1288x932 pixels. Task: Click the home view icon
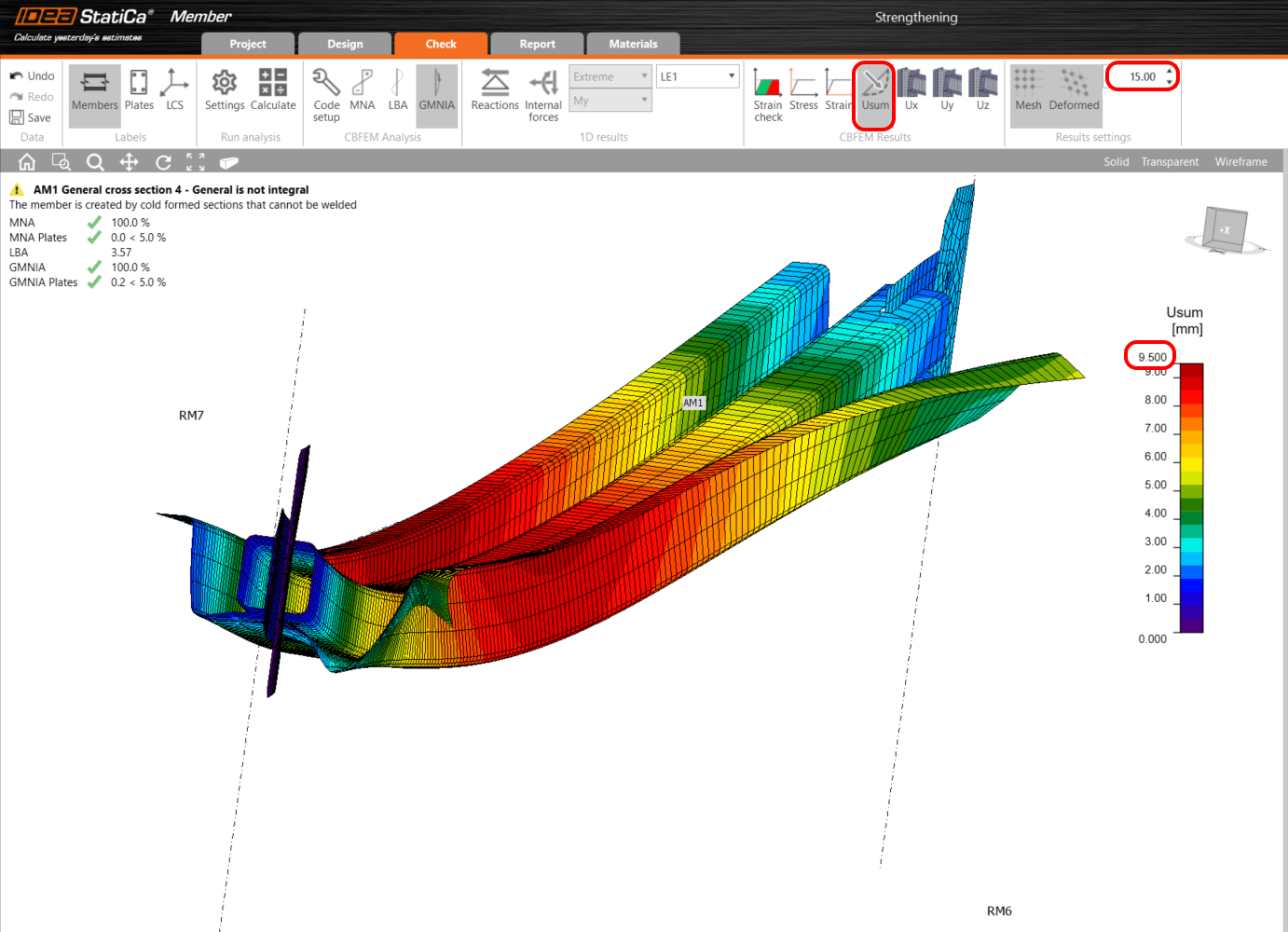(27, 162)
